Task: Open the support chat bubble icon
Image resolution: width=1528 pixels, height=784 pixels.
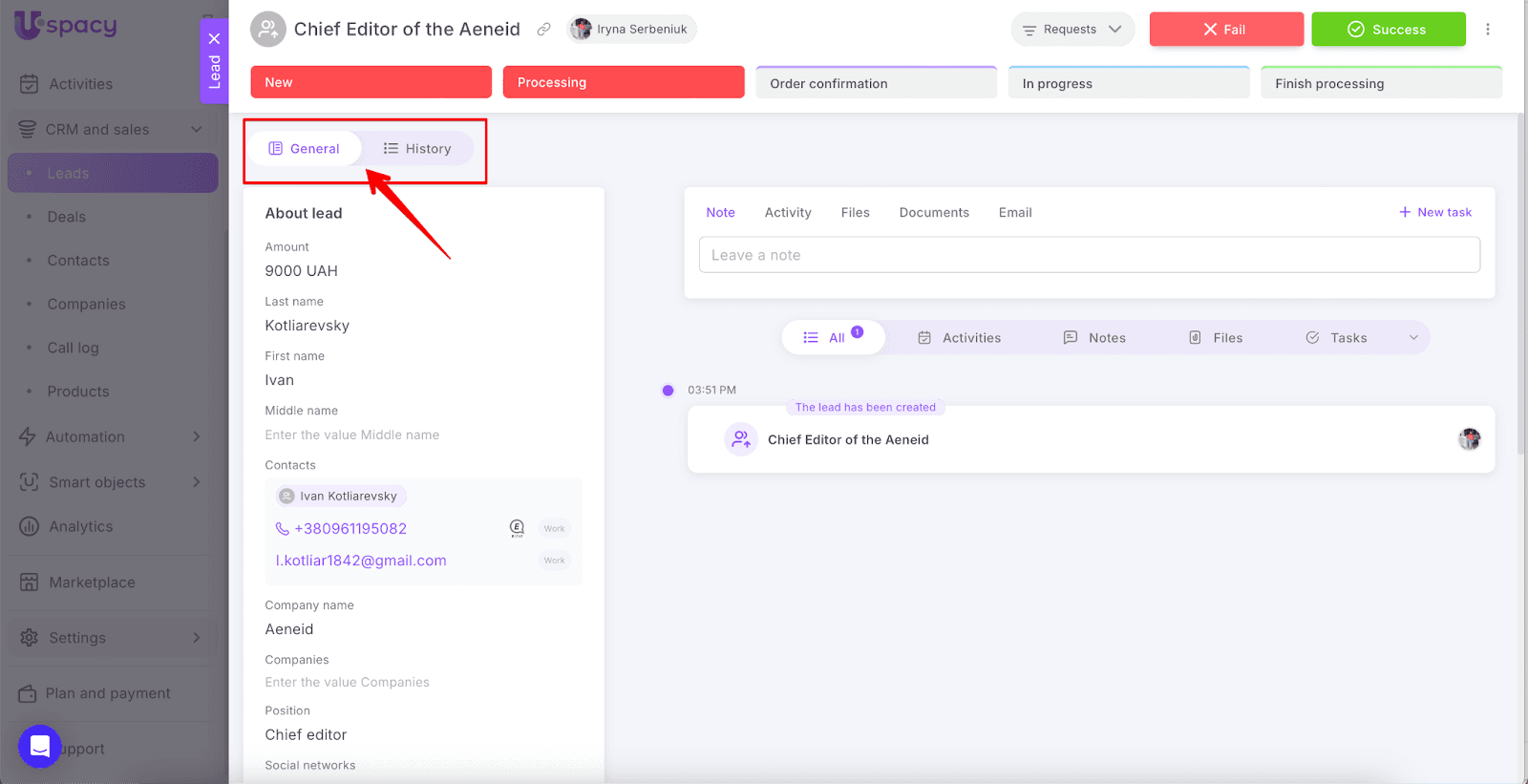Action: point(40,746)
